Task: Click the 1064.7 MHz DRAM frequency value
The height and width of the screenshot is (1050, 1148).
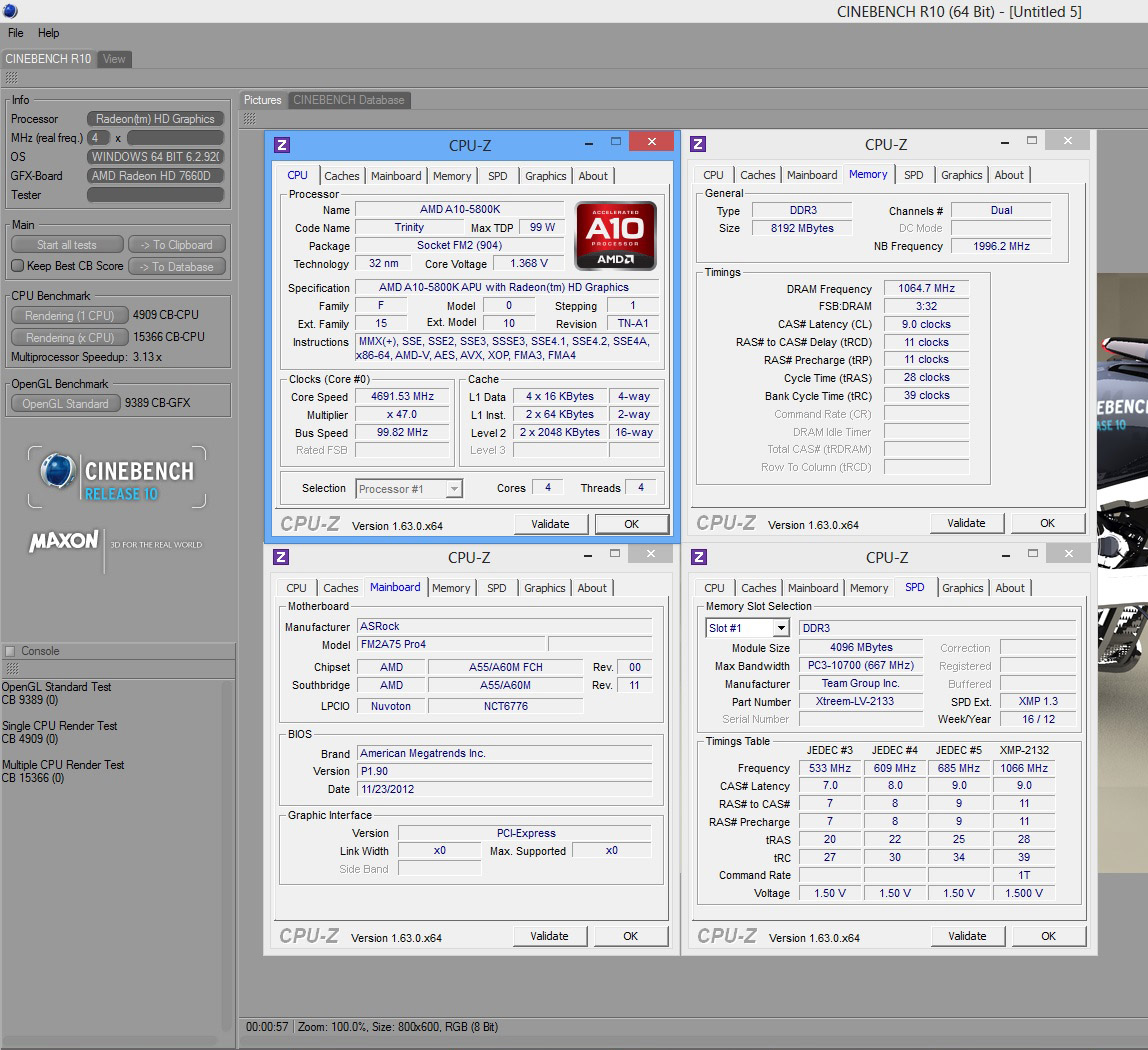Action: coord(926,288)
